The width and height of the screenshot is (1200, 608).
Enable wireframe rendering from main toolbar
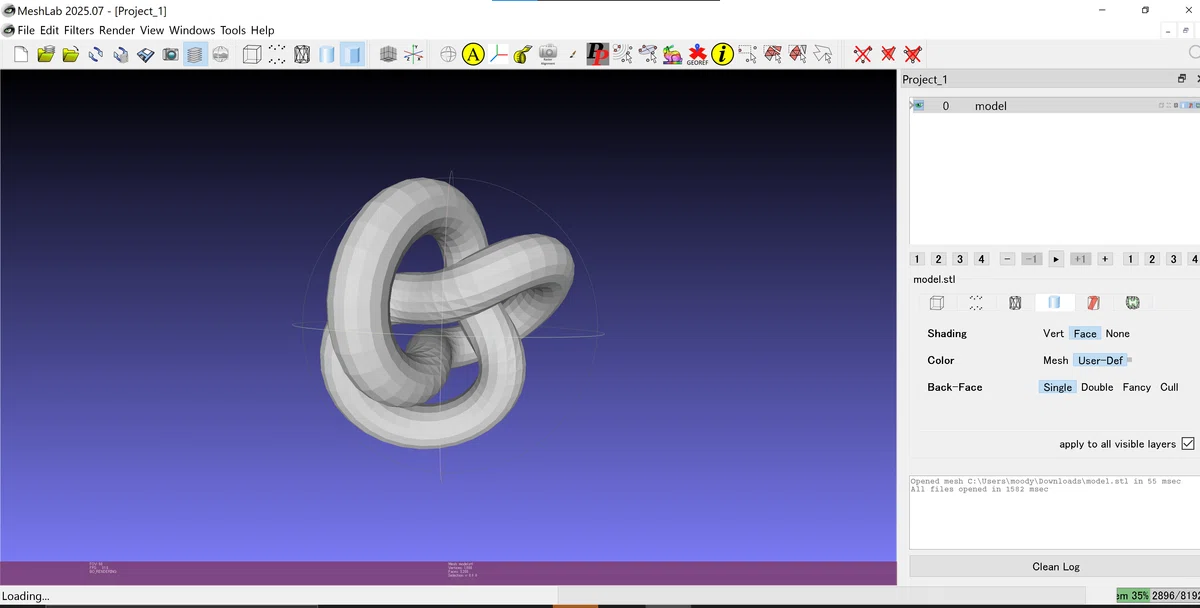[302, 54]
